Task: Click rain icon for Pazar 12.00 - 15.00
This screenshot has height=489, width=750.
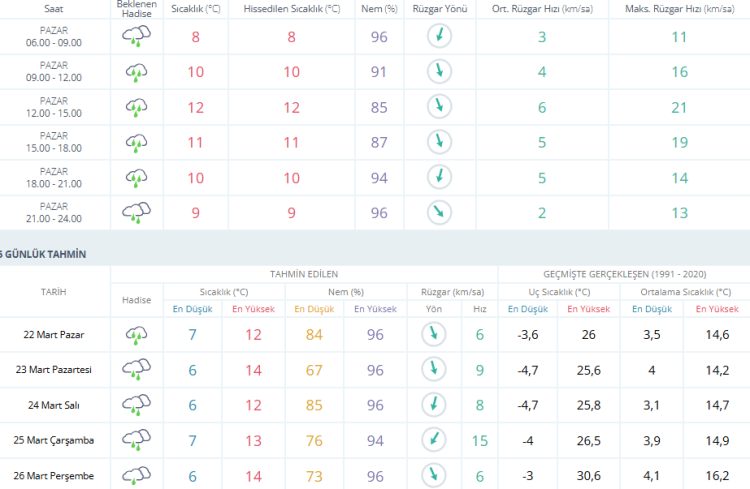Action: coord(136,107)
